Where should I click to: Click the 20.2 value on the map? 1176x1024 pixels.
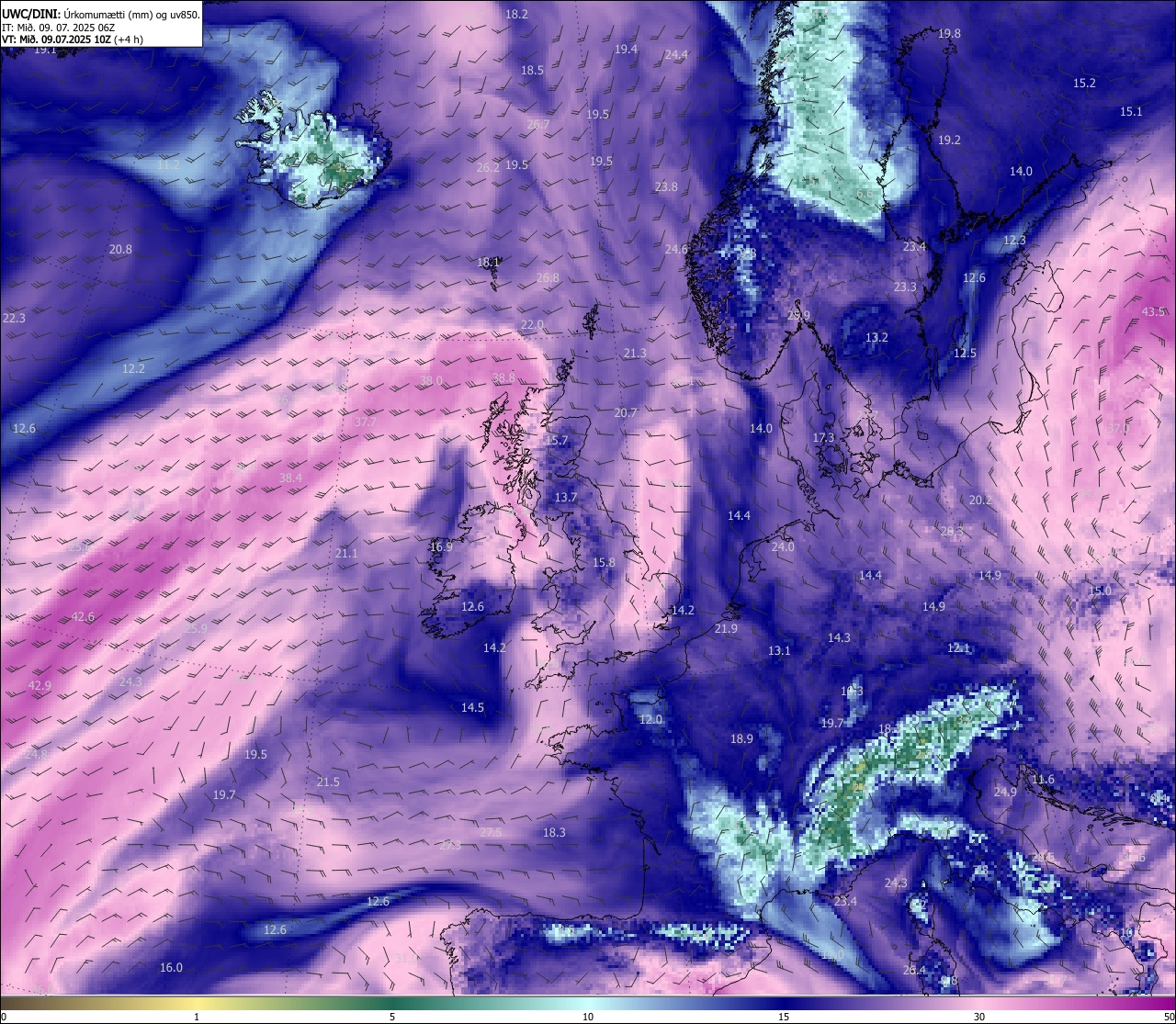click(980, 500)
